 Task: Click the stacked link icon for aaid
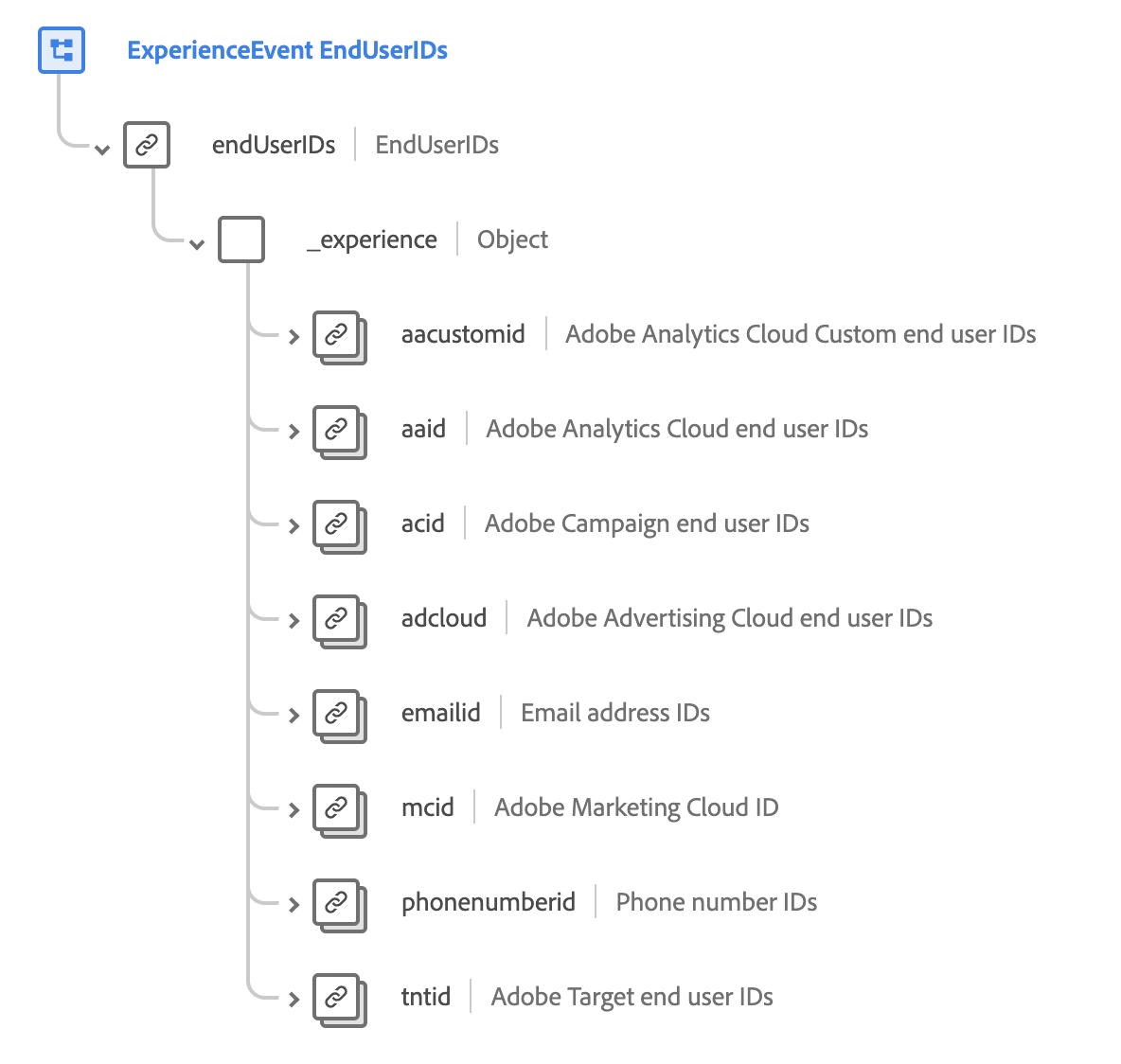(337, 430)
